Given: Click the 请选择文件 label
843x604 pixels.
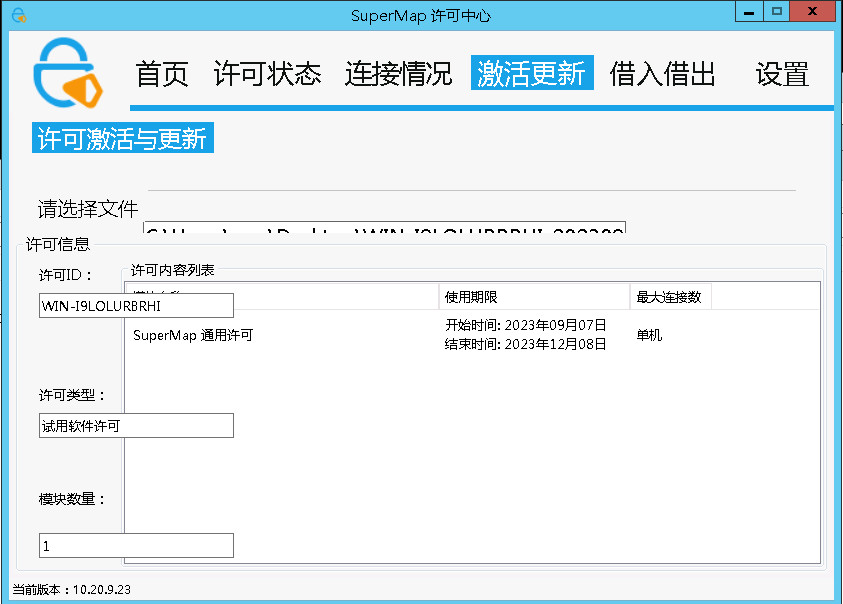Looking at the screenshot, I should (88, 209).
